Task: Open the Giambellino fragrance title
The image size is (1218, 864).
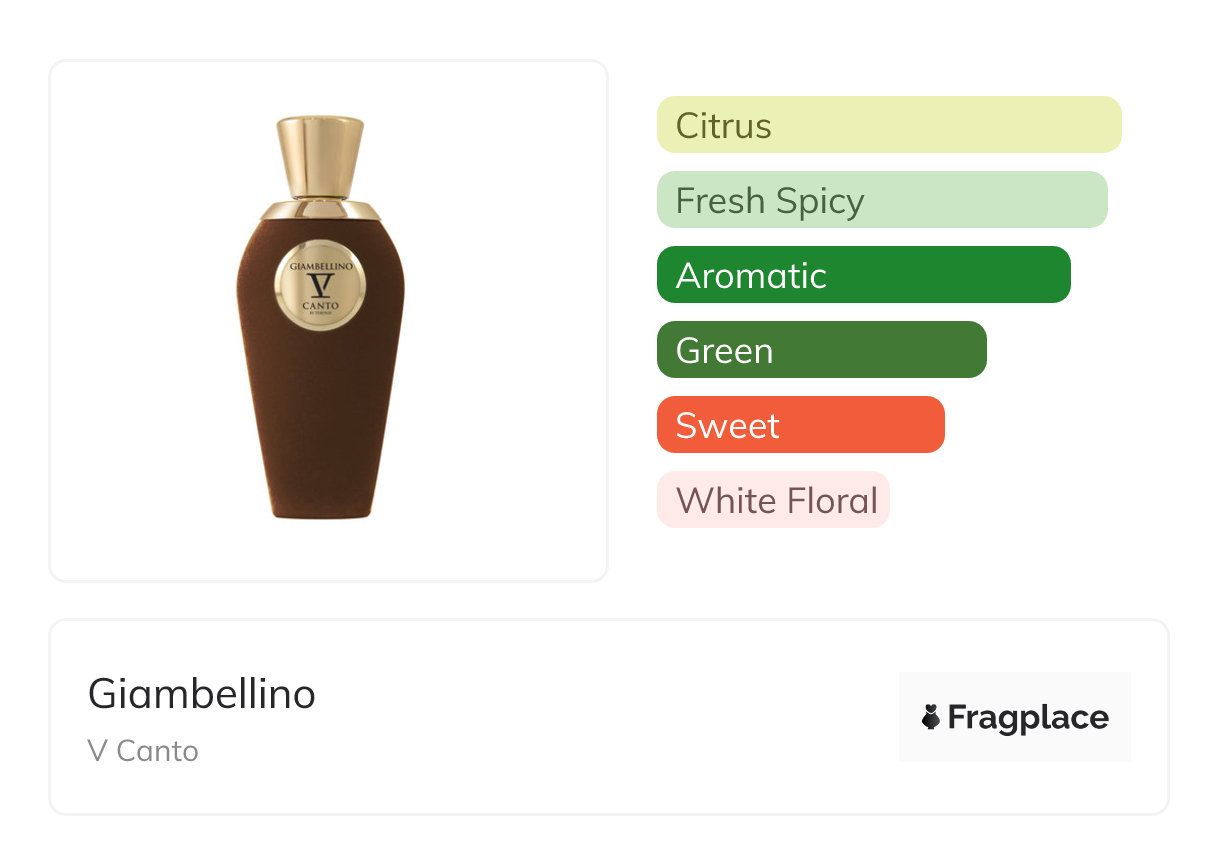Action: 202,694
